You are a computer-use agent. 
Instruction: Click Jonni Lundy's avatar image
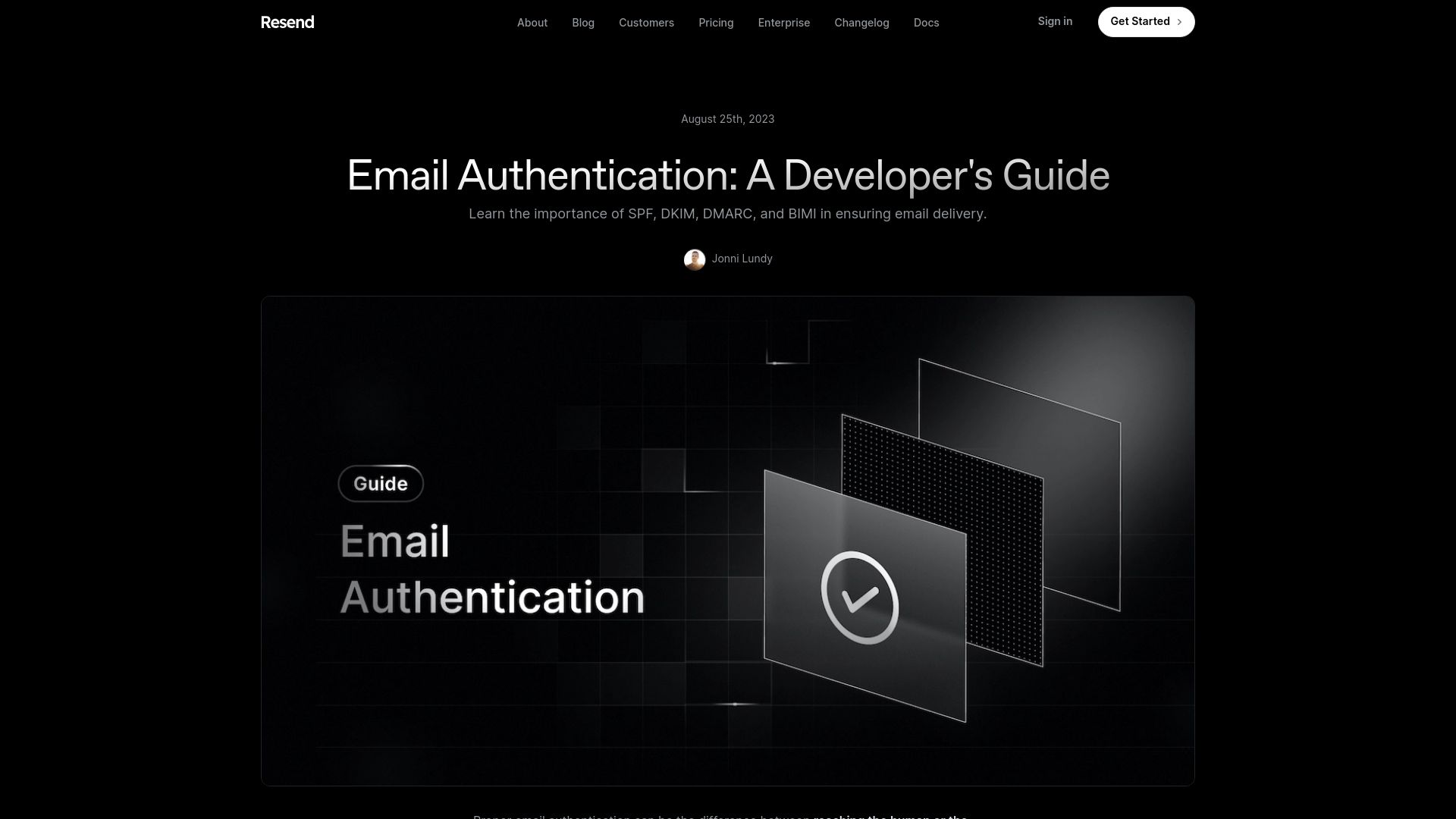(695, 259)
